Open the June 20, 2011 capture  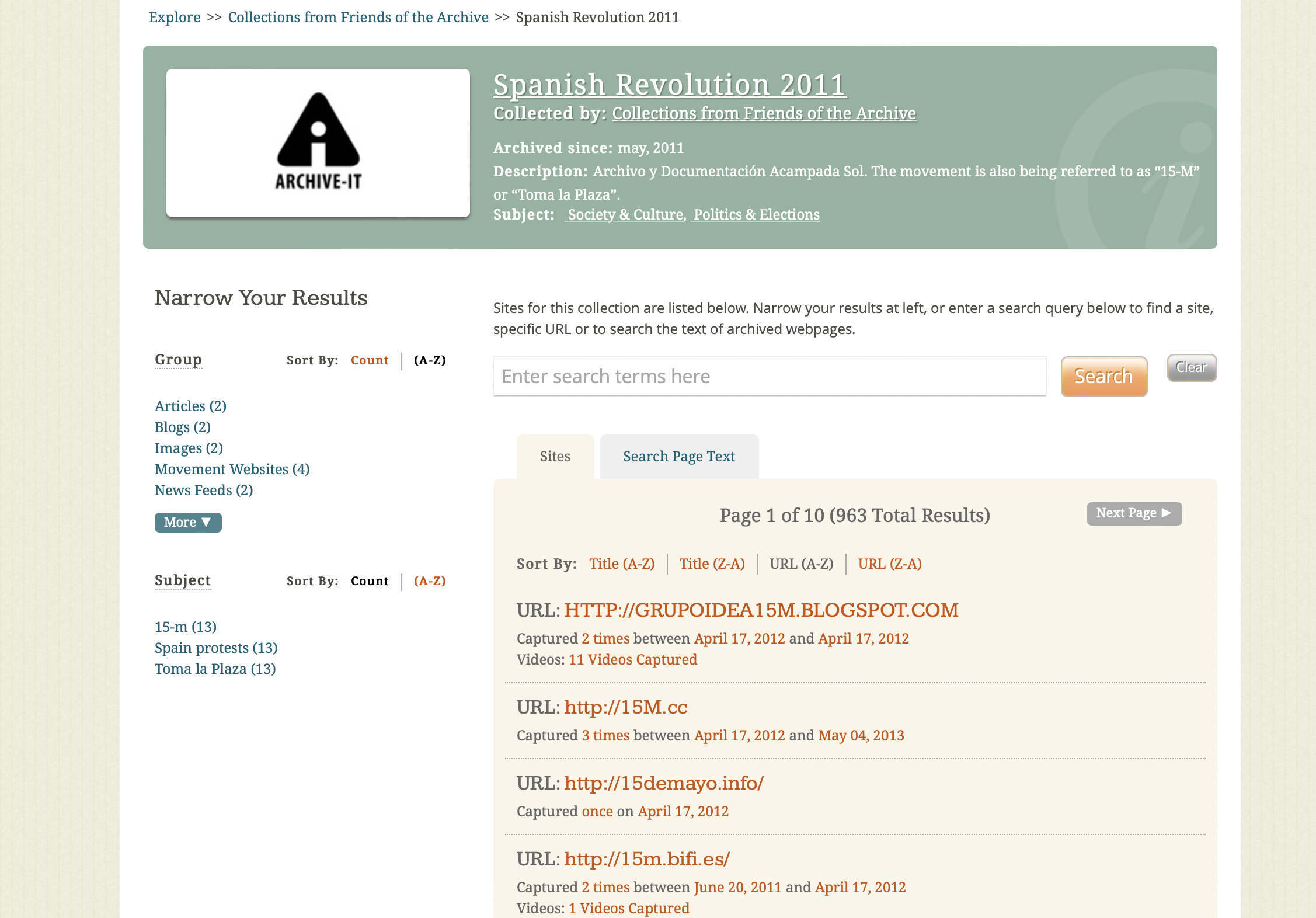[737, 887]
